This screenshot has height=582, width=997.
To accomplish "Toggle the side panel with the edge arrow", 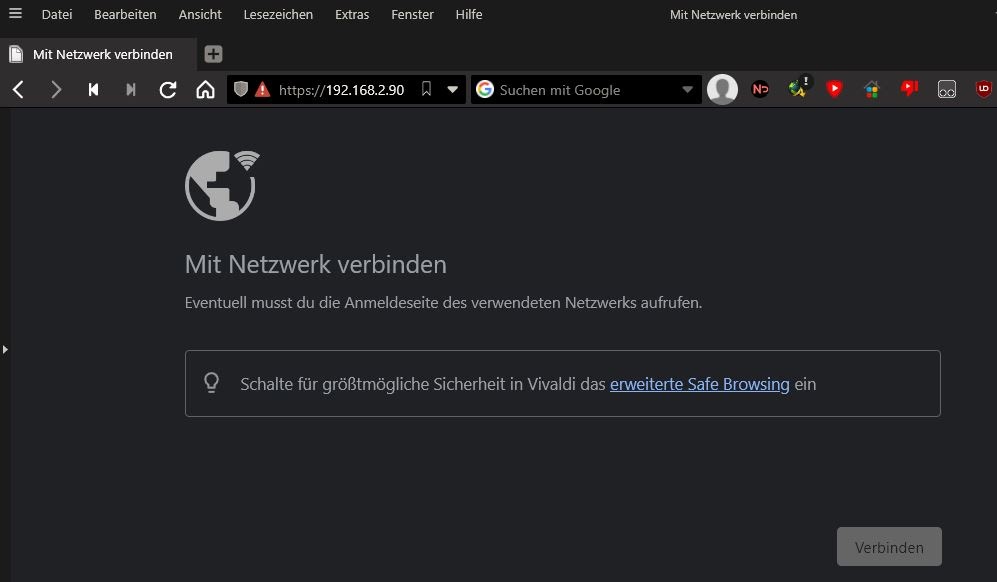I will 5,349.
